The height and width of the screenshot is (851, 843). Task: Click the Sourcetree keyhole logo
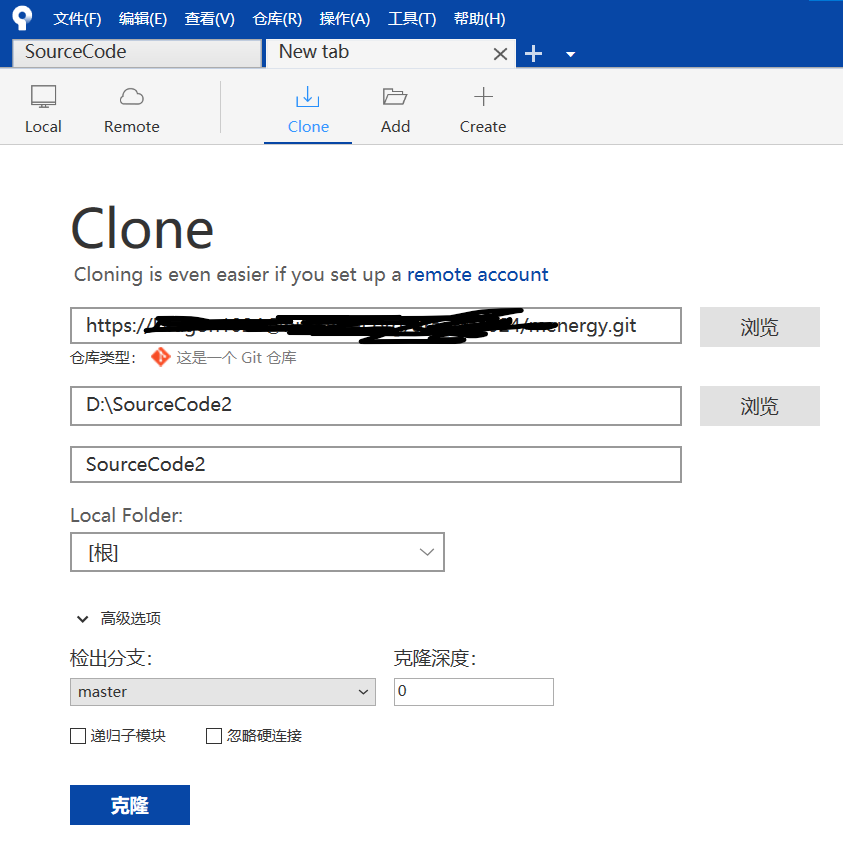coord(21,18)
